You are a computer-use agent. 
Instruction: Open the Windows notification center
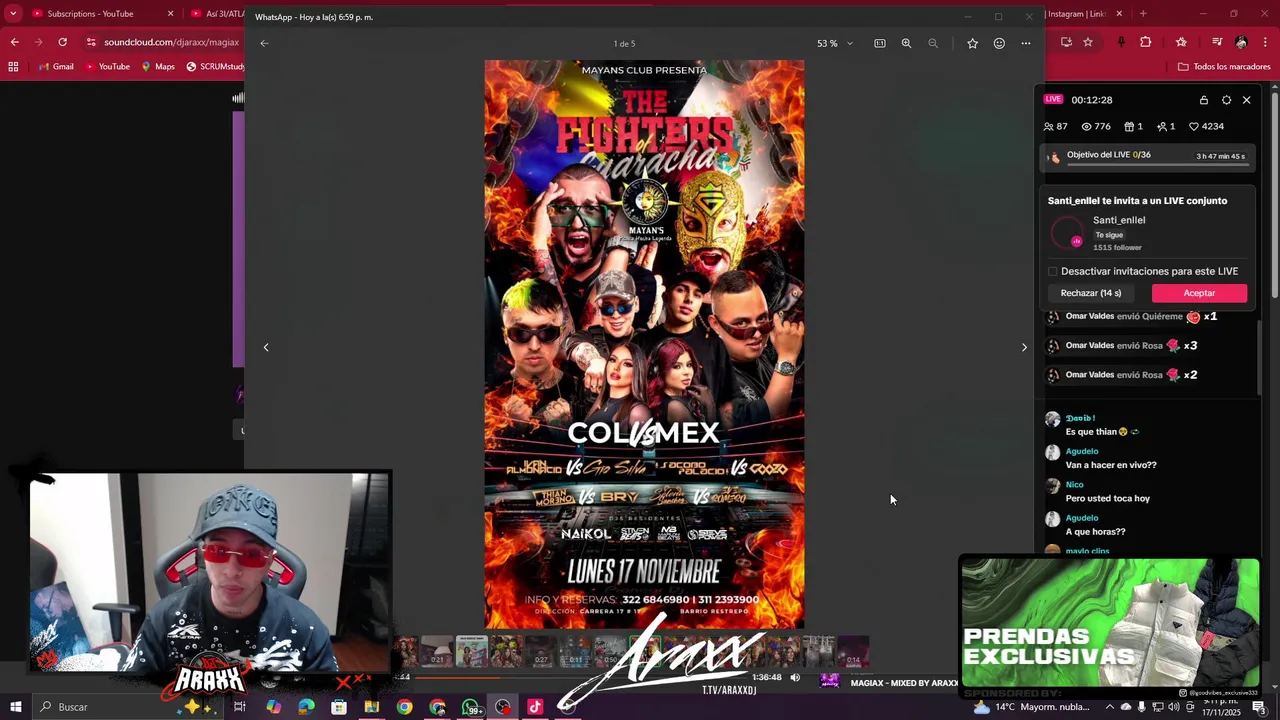[x=1259, y=707]
